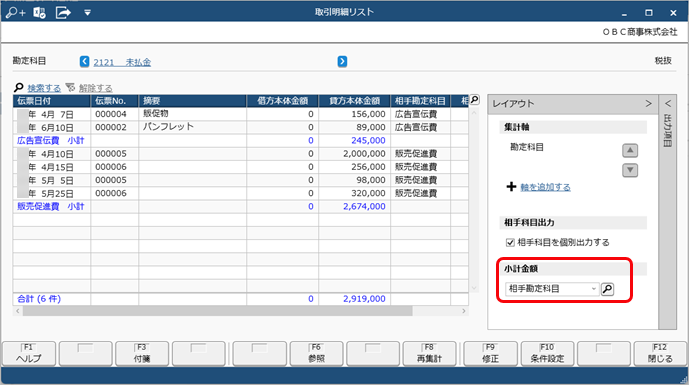Move the aggregation axis up

(x=630, y=150)
